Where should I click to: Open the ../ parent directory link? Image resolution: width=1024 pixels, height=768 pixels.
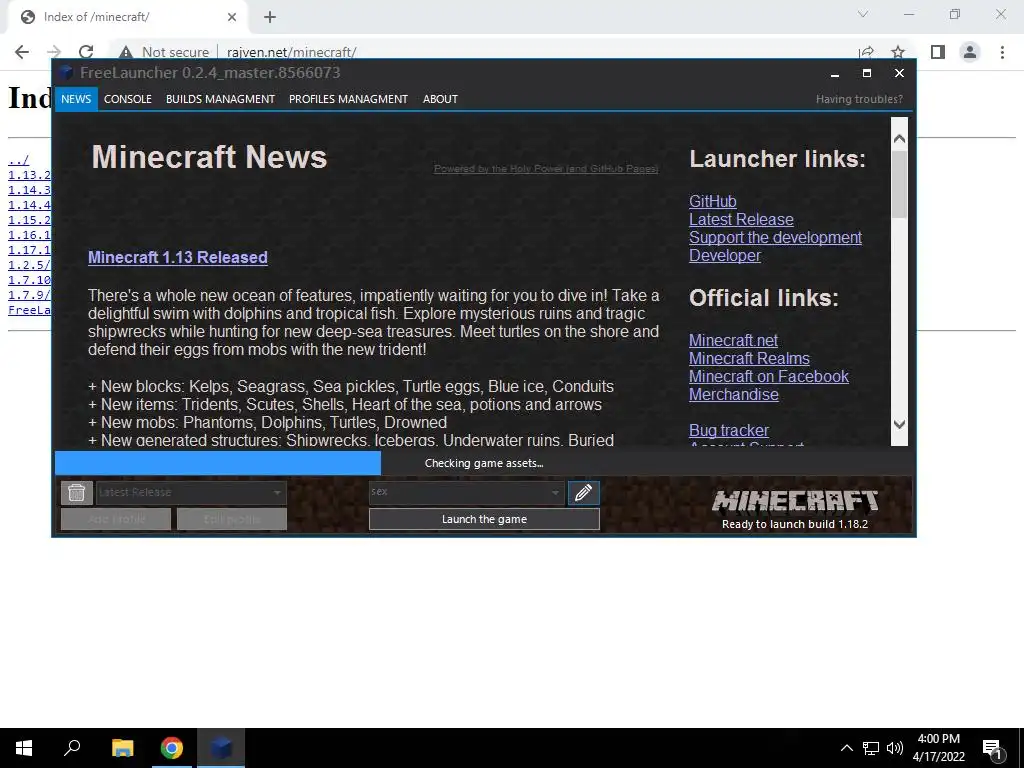coord(18,160)
